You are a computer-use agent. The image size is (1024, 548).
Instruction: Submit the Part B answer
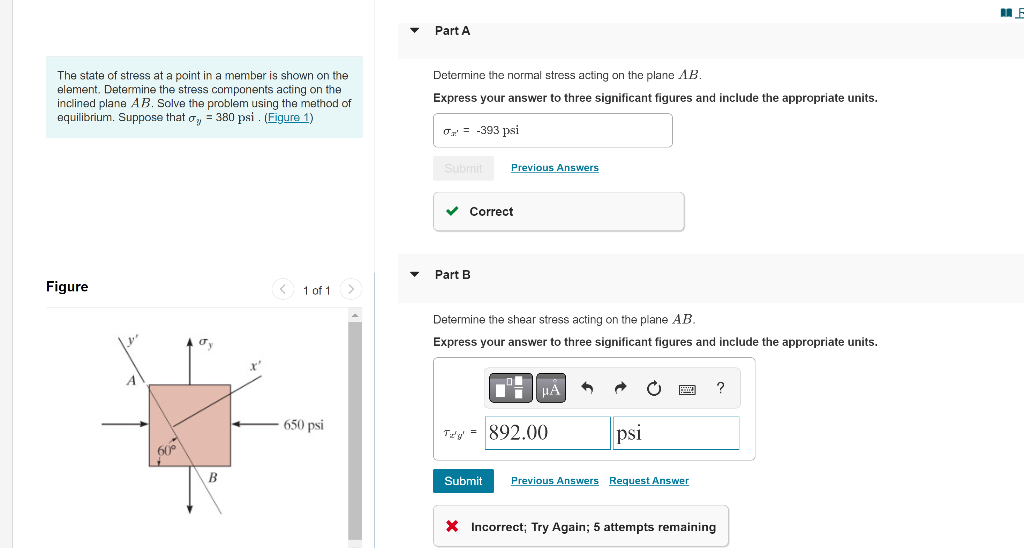click(463, 481)
